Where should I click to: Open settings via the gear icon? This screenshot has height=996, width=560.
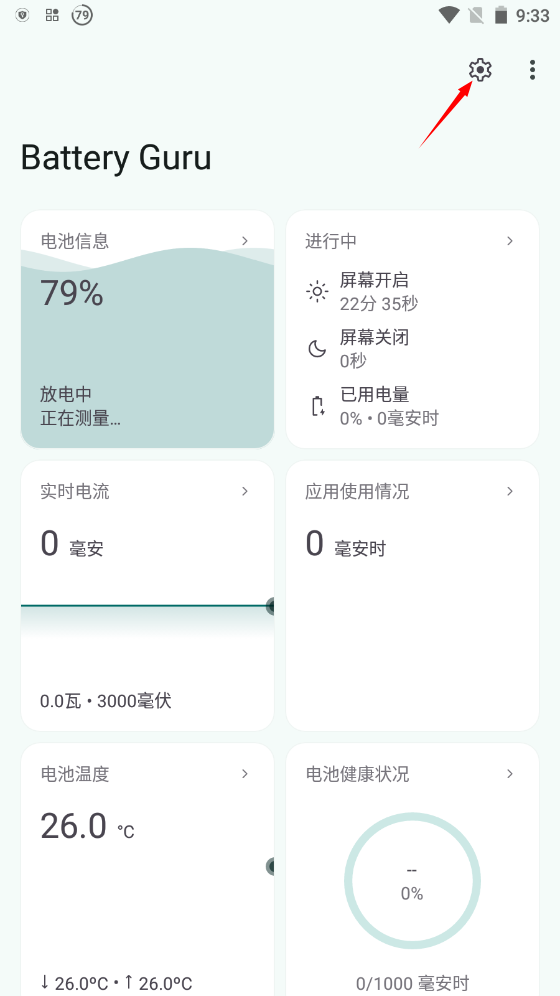480,69
